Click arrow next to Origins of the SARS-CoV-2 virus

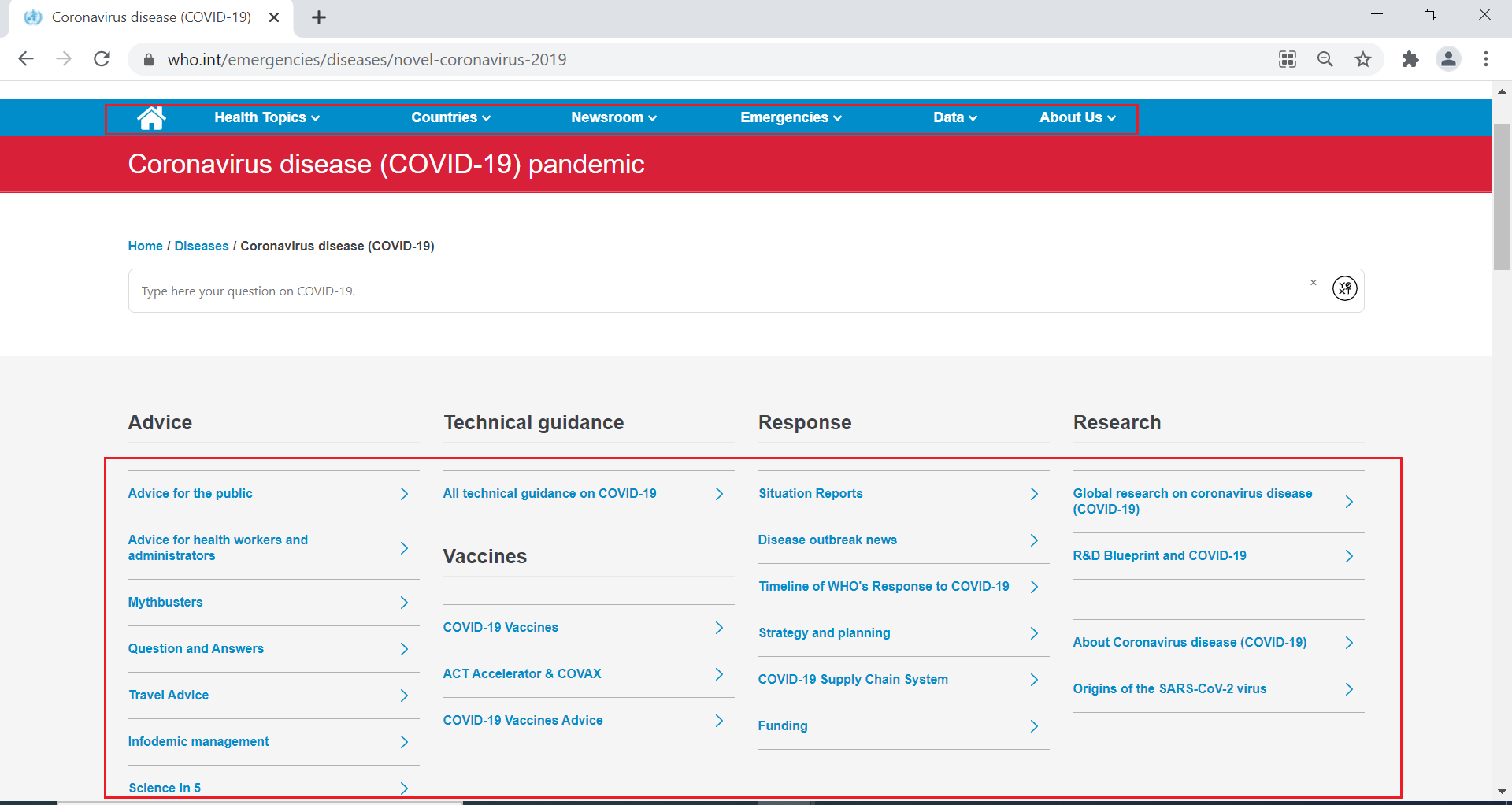pyautogui.click(x=1349, y=689)
